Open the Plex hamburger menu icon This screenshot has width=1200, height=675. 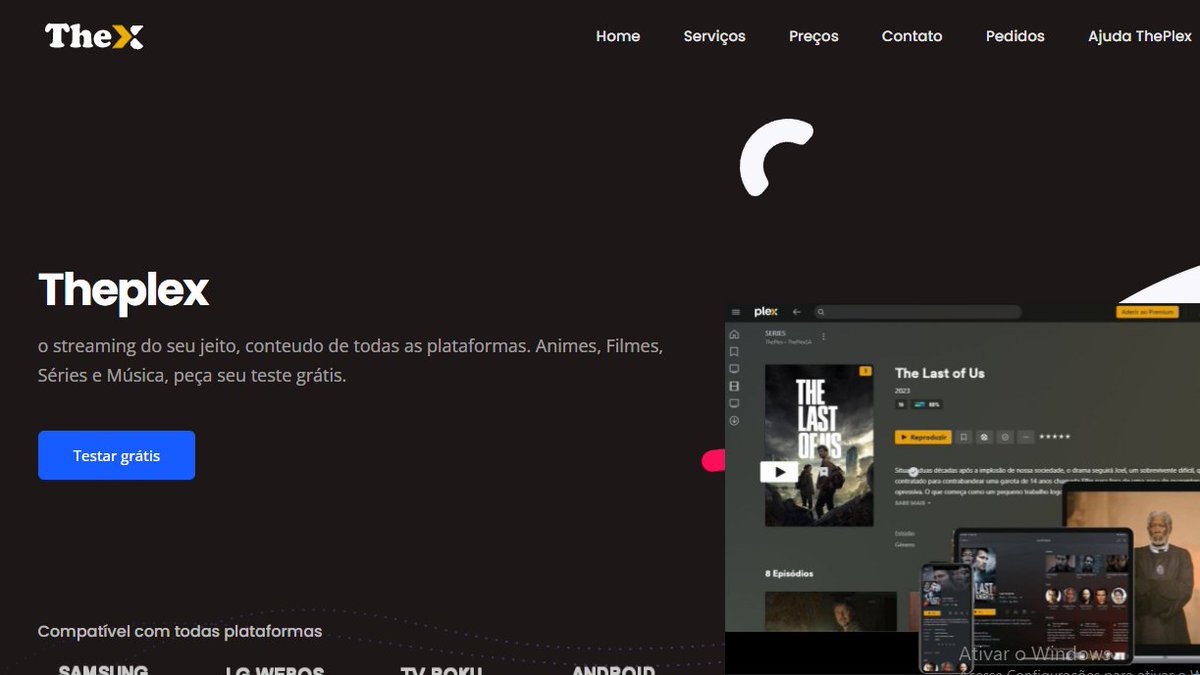736,312
